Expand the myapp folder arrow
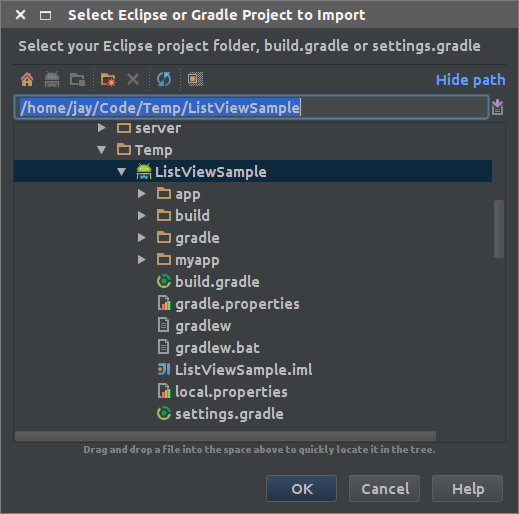 tap(142, 260)
